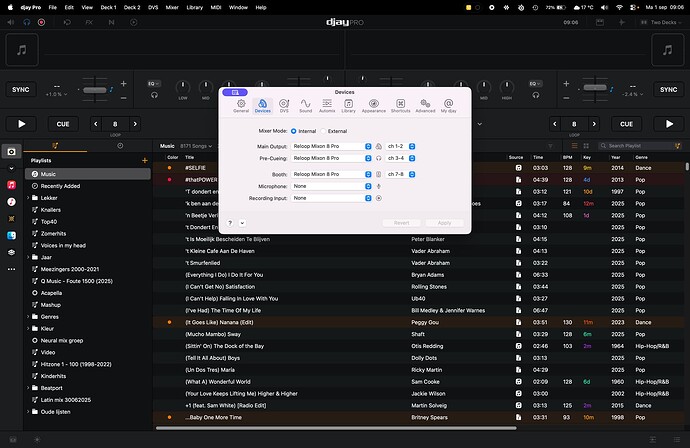Viewport: 690px width, 448px height.
Task: Select the Finder source in sidebar
Action: pos(11,235)
